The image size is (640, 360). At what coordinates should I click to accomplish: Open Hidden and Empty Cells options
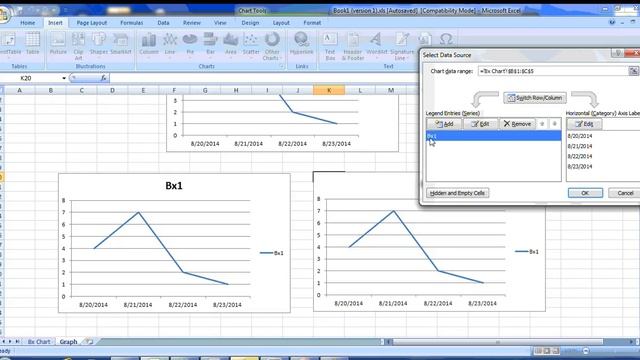(457, 193)
